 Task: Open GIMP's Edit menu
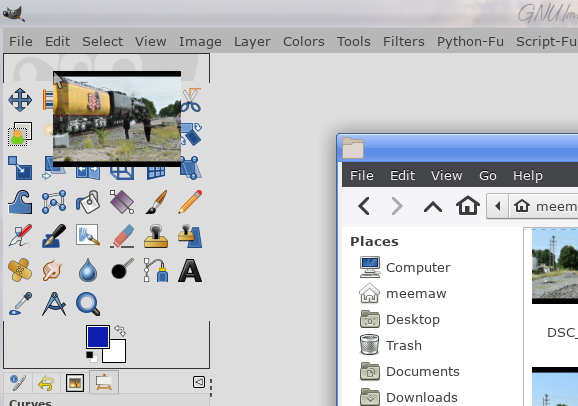58,41
